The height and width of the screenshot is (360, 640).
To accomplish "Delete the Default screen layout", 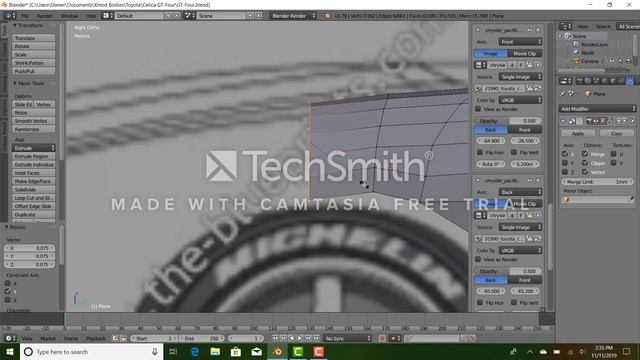I will (x=177, y=16).
